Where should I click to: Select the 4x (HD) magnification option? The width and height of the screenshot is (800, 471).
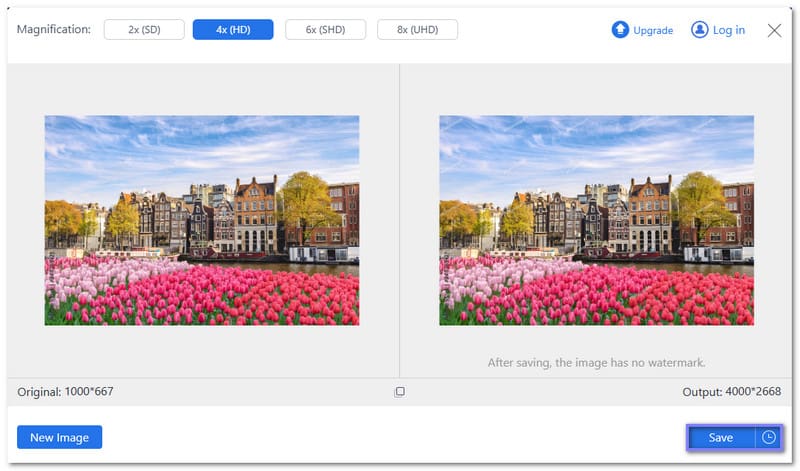[x=233, y=30]
